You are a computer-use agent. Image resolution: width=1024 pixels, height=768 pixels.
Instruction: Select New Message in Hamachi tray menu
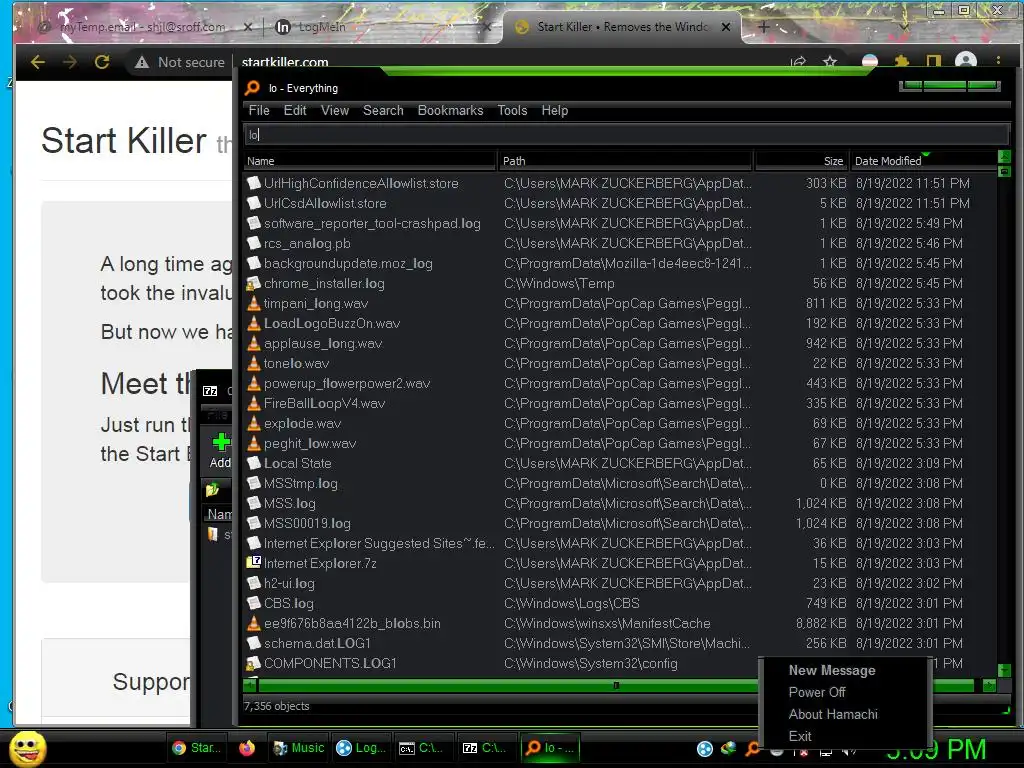click(x=831, y=670)
